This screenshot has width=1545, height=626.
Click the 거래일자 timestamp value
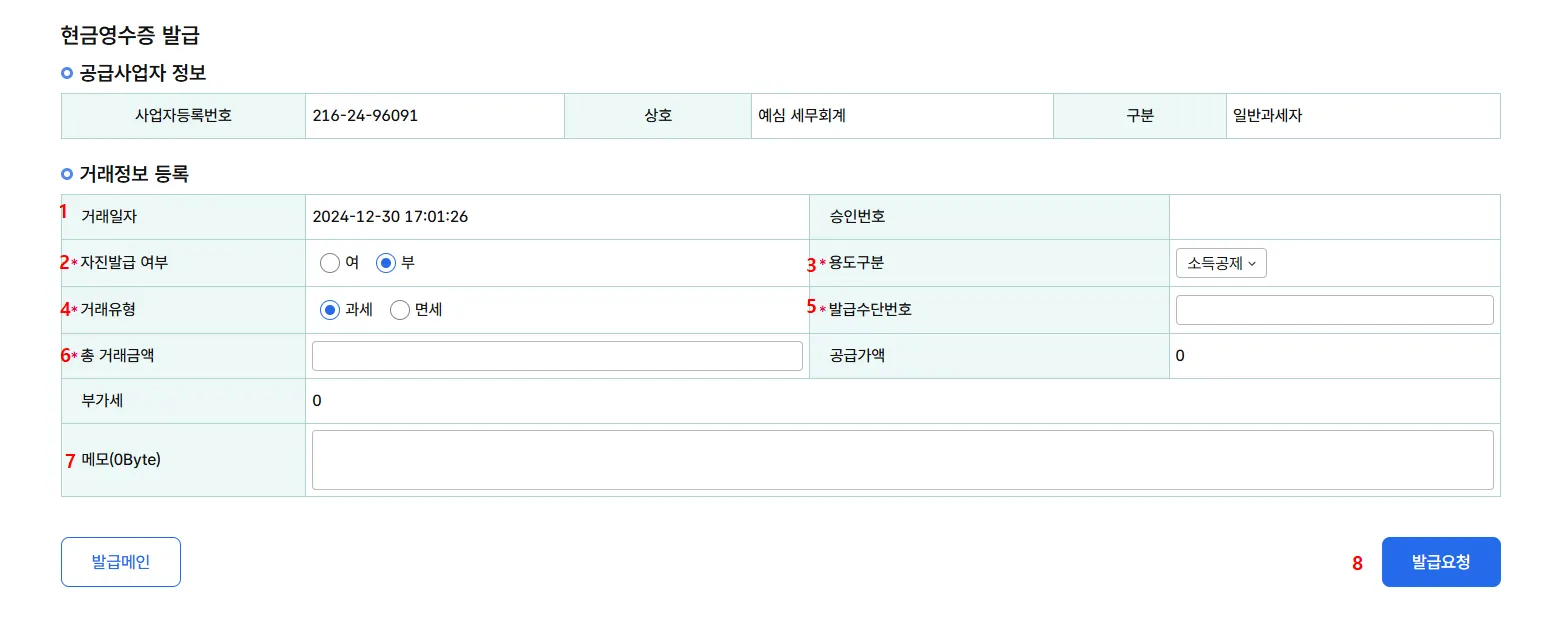point(390,216)
